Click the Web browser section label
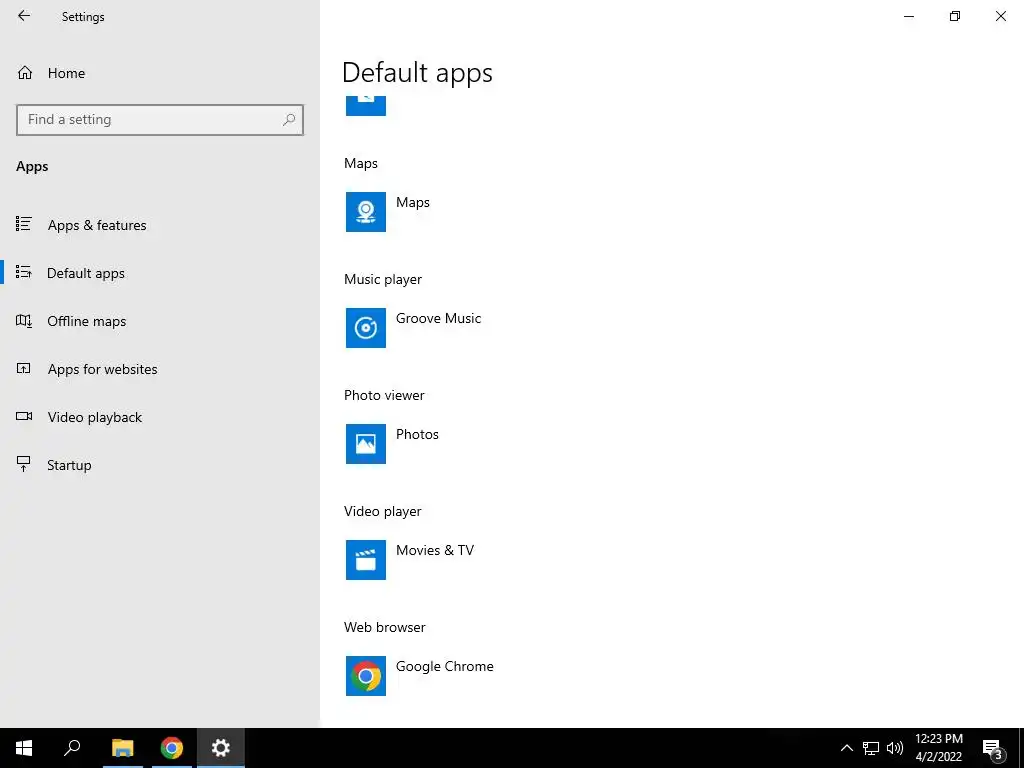1024x768 pixels. point(385,628)
